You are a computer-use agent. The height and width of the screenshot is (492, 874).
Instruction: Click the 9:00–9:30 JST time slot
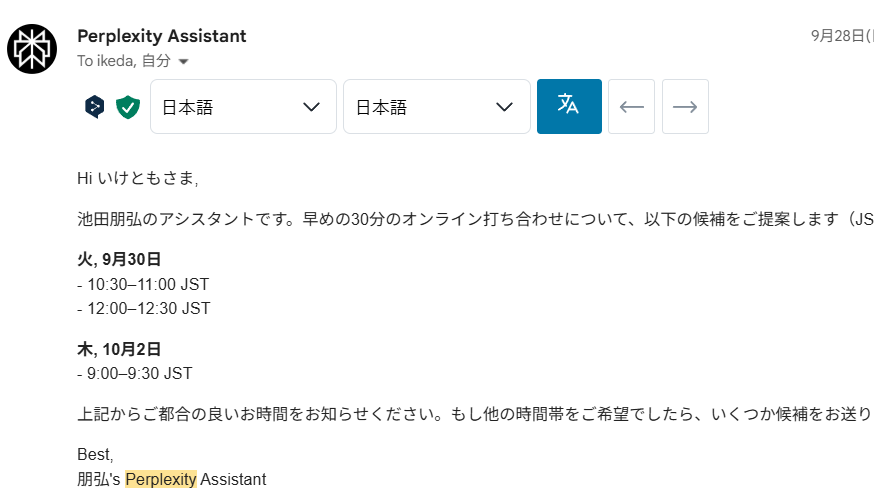pyautogui.click(x=139, y=373)
